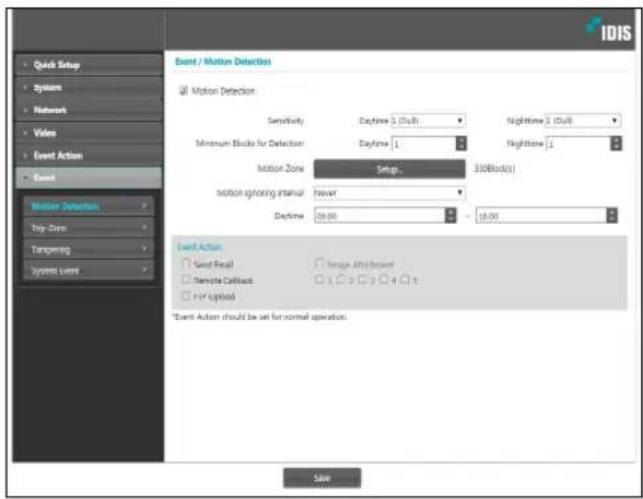The width and height of the screenshot is (643, 499).
Task: Select Motion Detection submenu item
Action: [x=89, y=206]
